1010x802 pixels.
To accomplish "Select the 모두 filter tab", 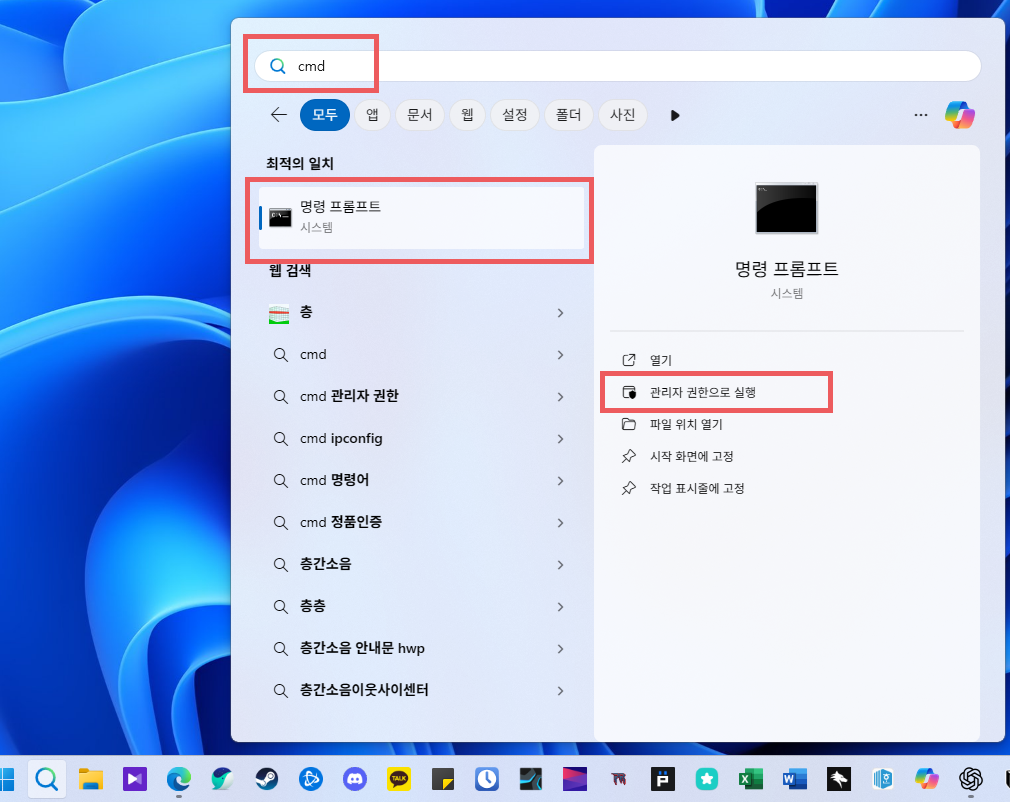I will pos(325,115).
